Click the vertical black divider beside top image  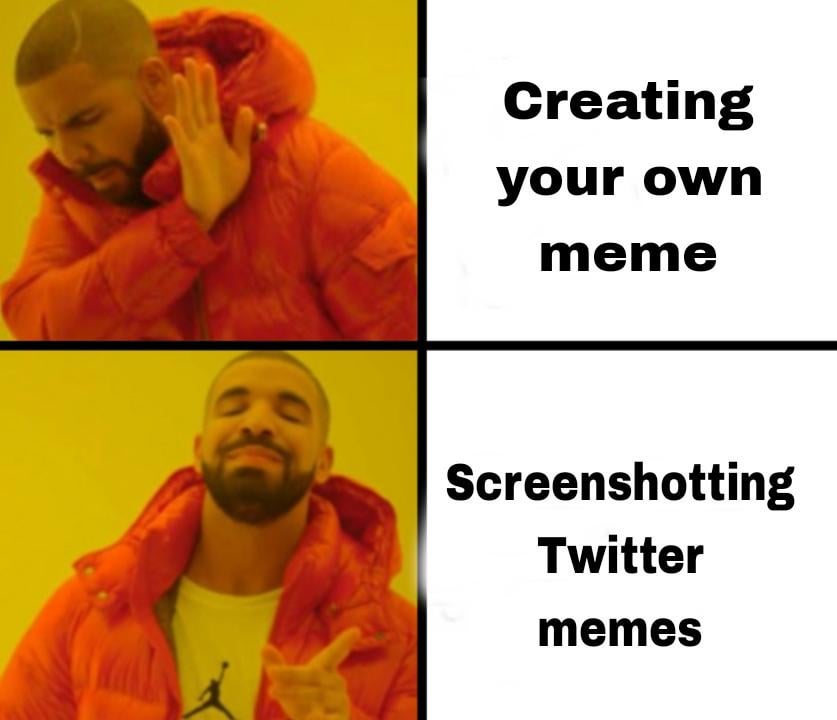pyautogui.click(x=422, y=170)
